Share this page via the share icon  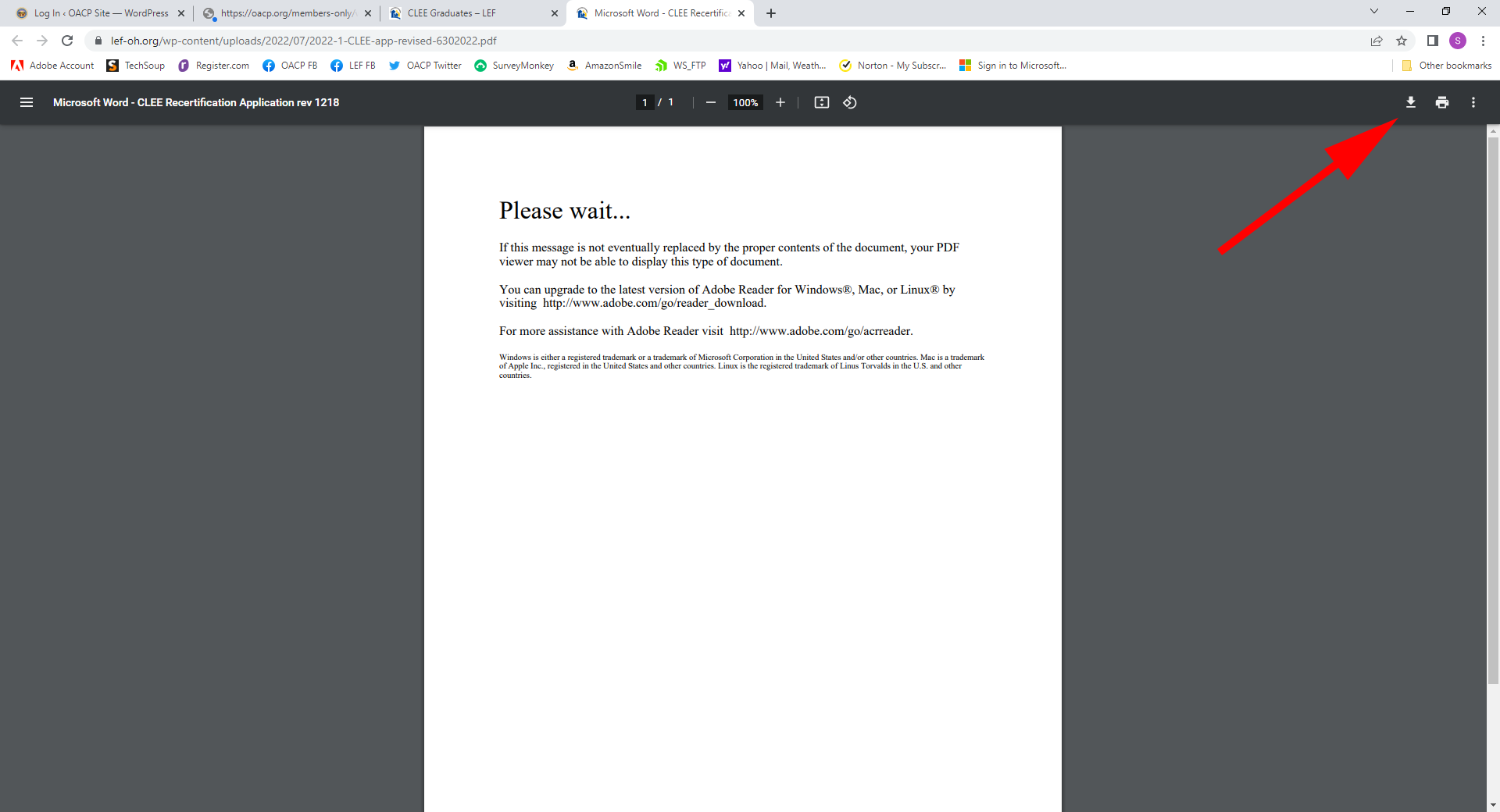(x=1377, y=41)
